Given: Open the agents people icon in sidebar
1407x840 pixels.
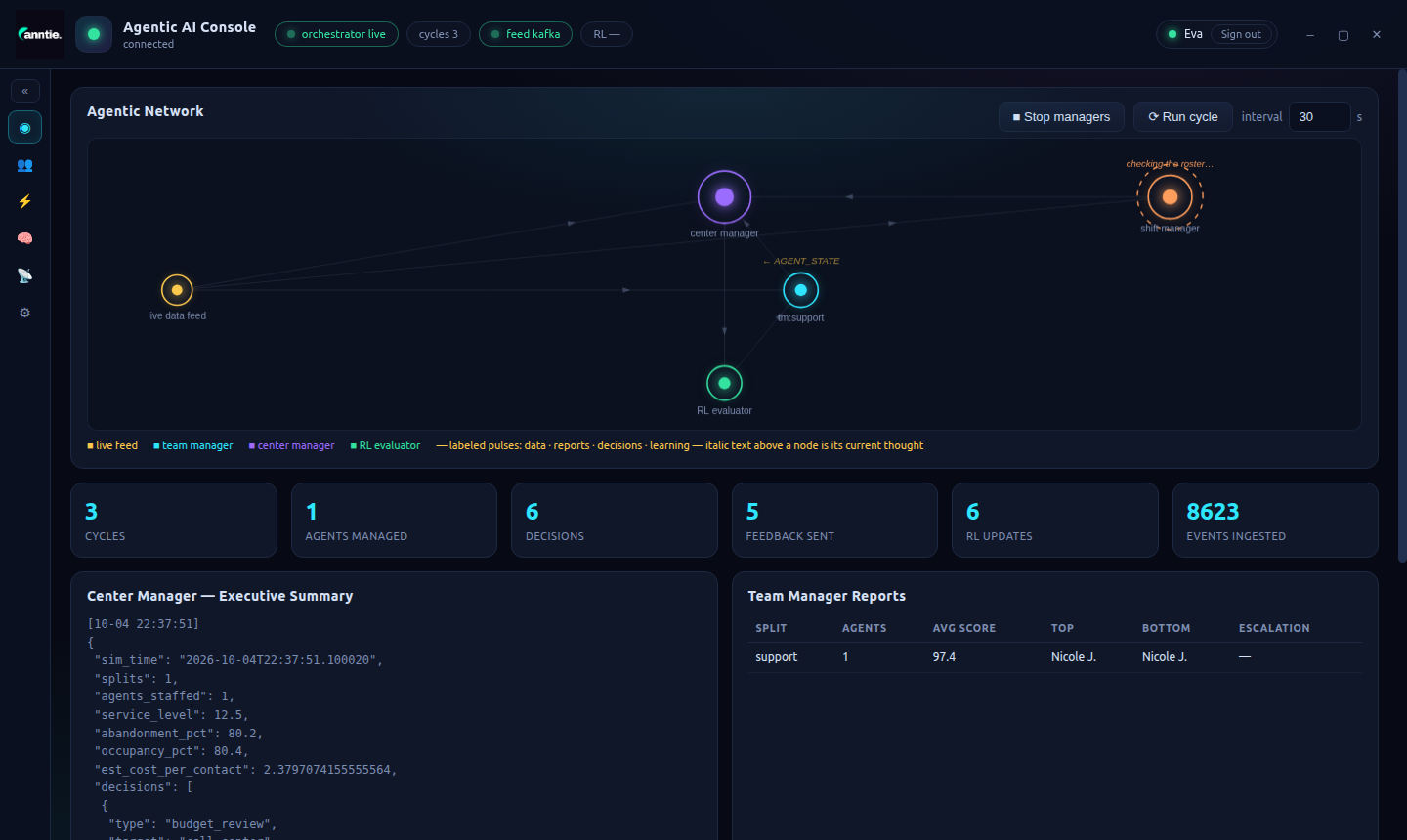Looking at the screenshot, I should tap(25, 165).
